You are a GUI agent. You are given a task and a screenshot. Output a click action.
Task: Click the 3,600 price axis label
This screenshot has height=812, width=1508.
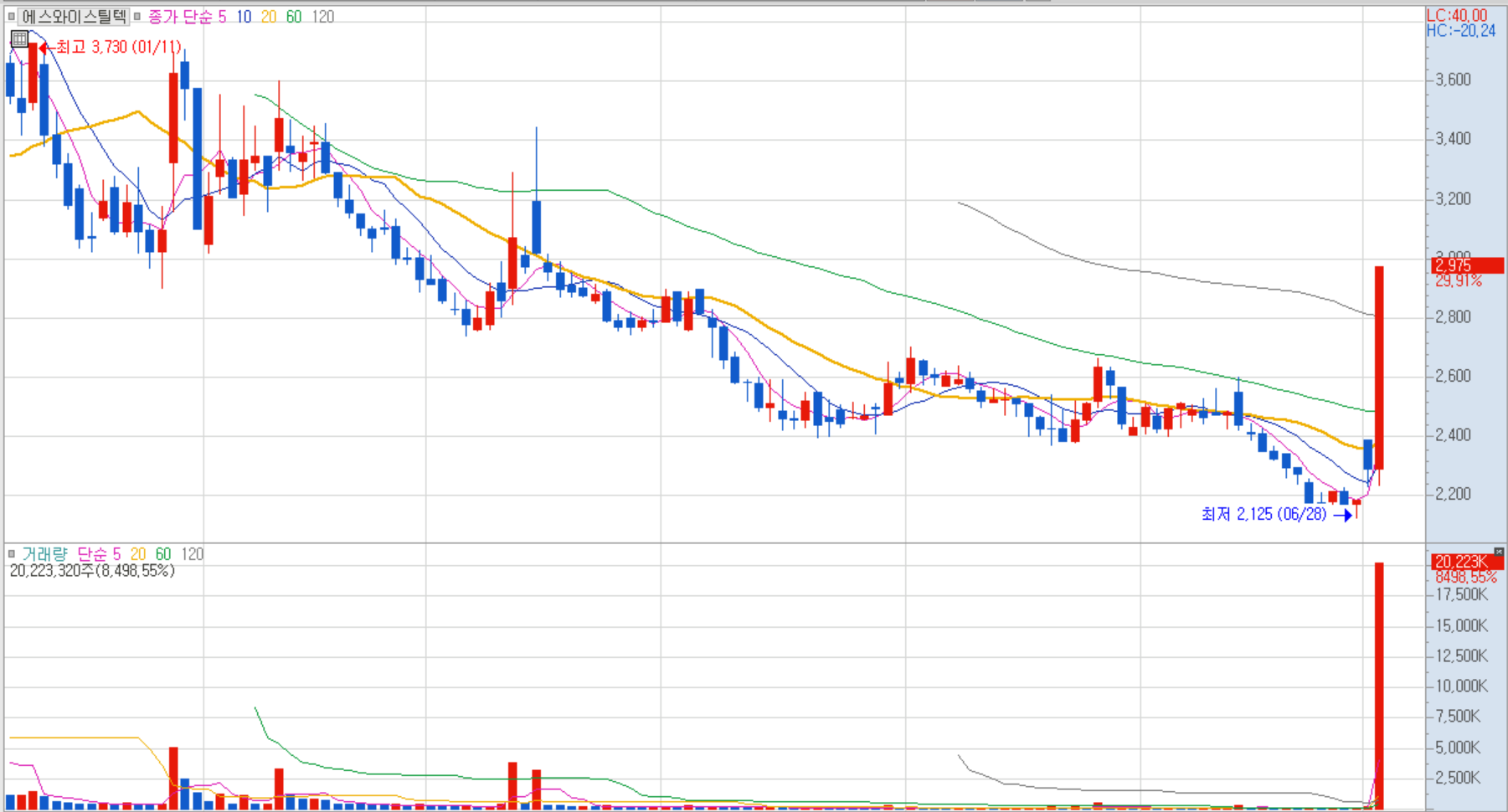click(1453, 80)
